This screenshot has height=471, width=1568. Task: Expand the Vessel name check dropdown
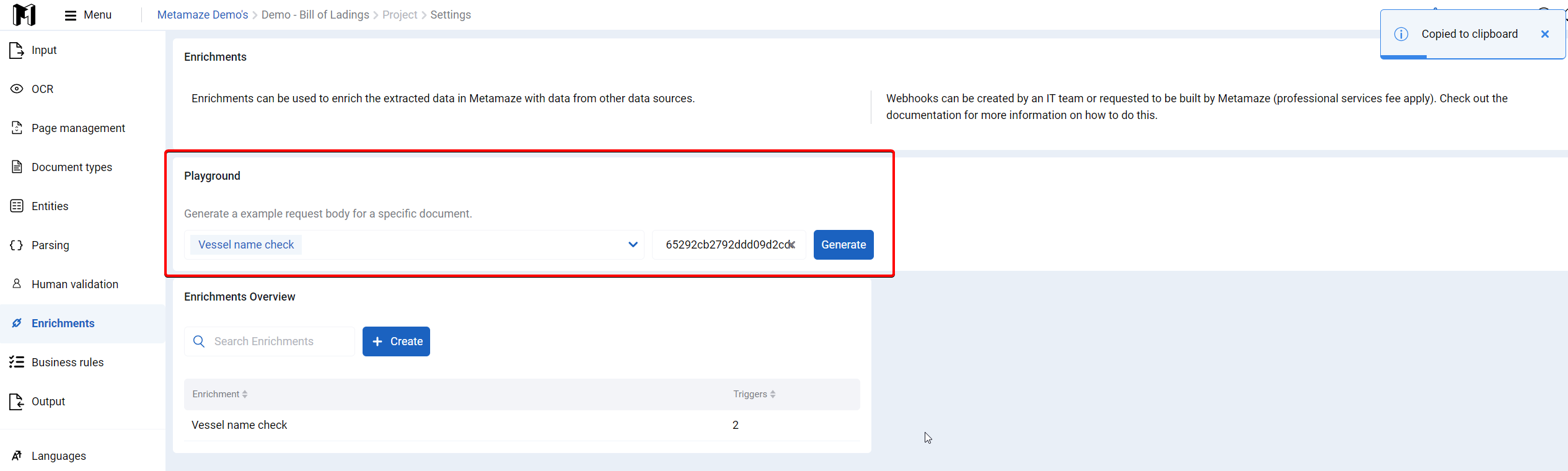click(x=633, y=245)
